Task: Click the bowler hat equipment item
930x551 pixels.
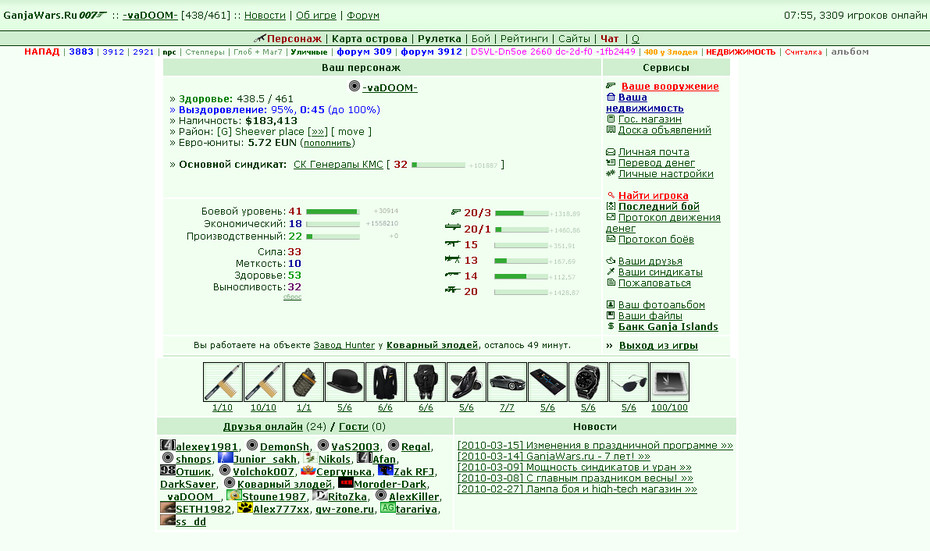Action: coord(345,383)
